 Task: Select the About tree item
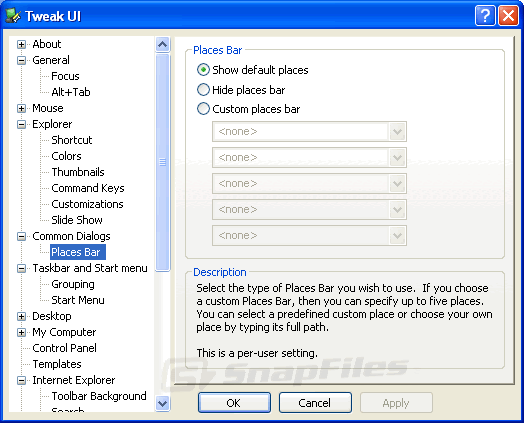pyautogui.click(x=47, y=44)
